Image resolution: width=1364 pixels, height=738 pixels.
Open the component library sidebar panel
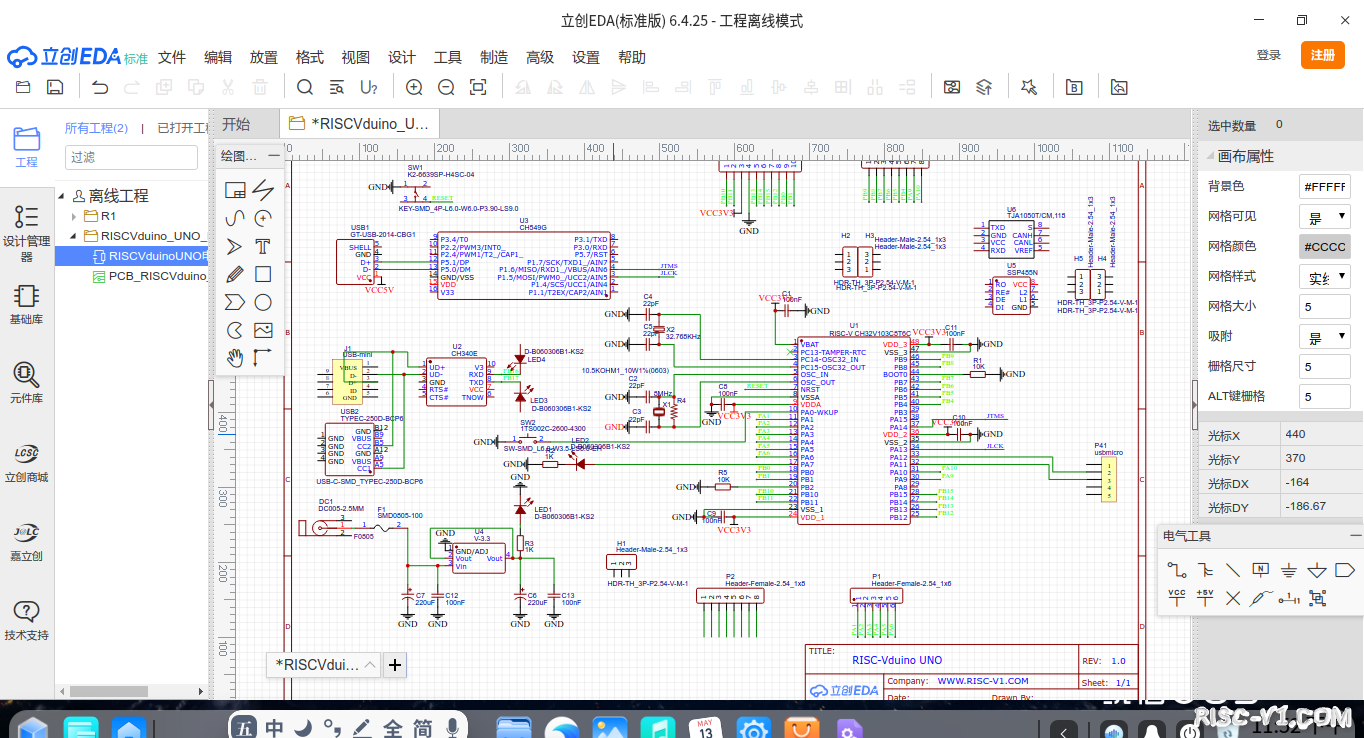point(27,382)
